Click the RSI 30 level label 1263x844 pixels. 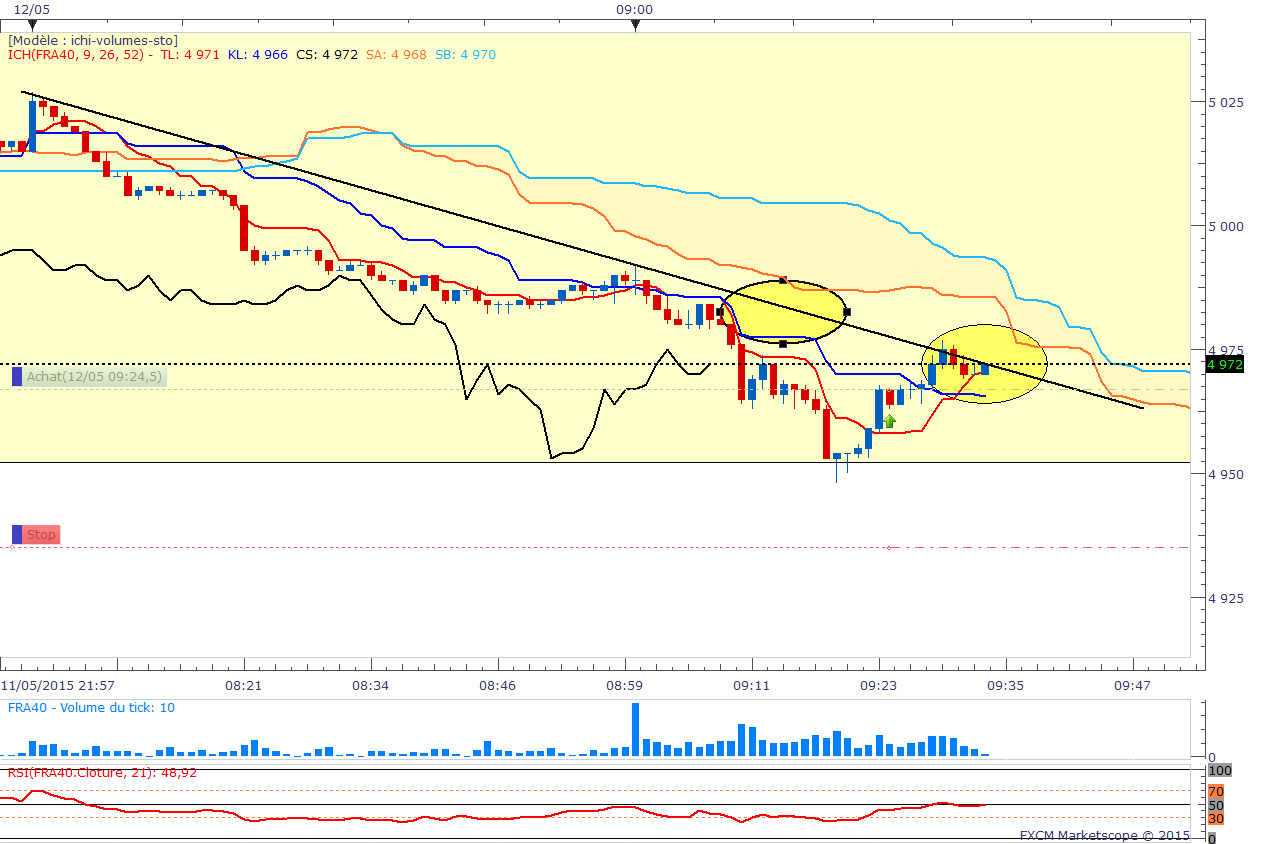pyautogui.click(x=1216, y=819)
